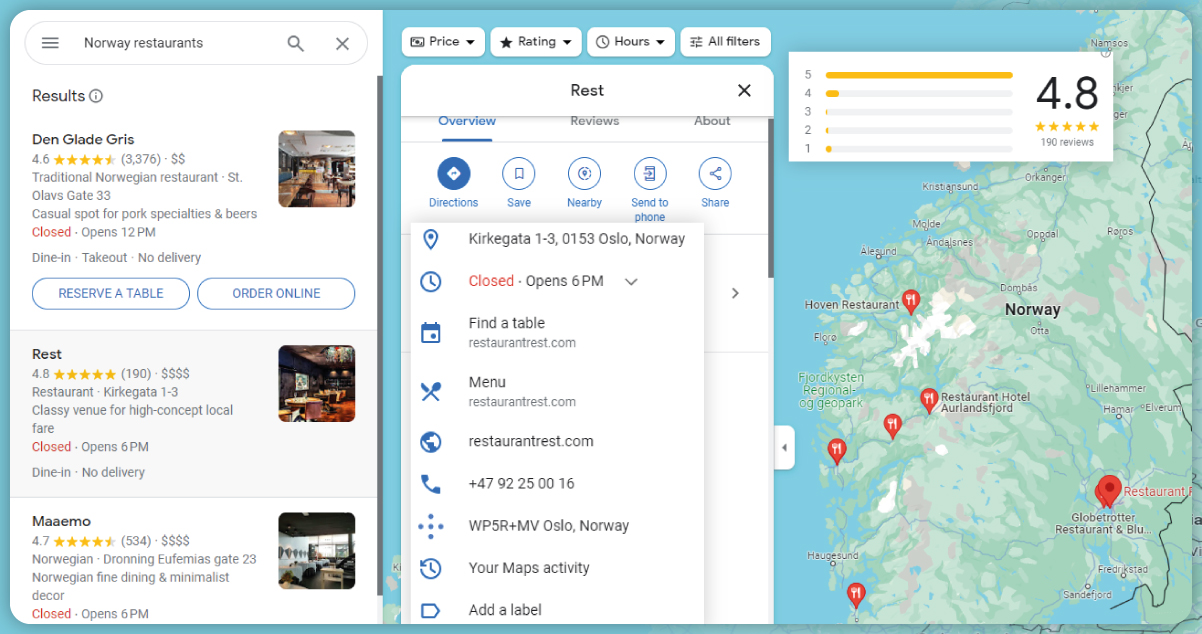This screenshot has width=1202, height=634.
Task: Click the Reserve a Table button
Action: (x=111, y=293)
